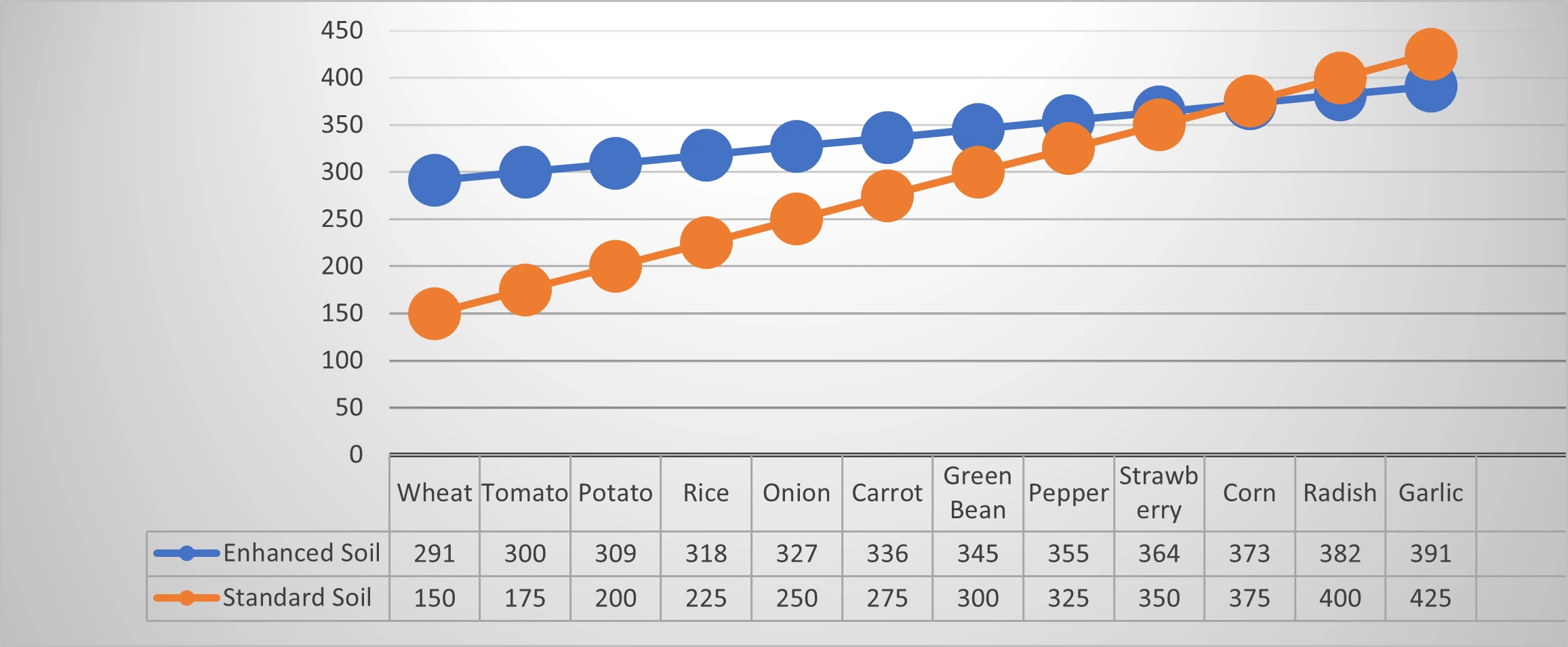Select the orange Garlic data marker

pyautogui.click(x=1430, y=54)
